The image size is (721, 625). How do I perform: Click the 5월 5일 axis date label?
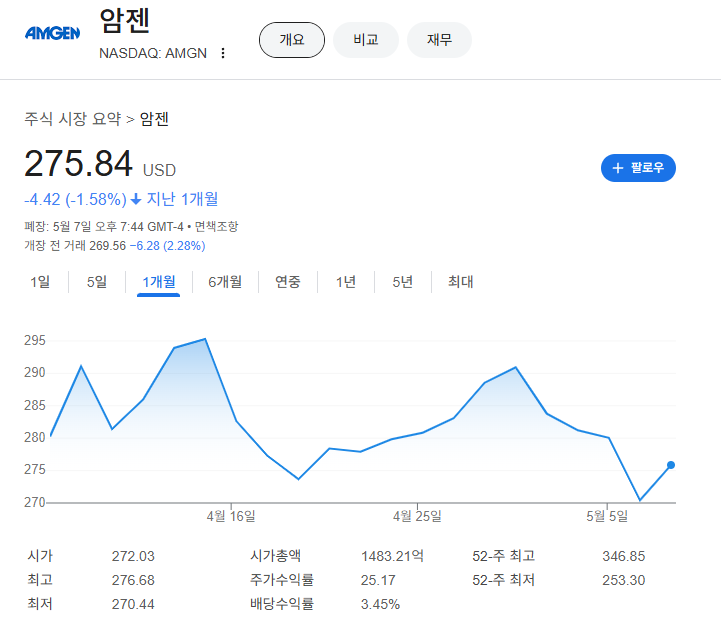(x=607, y=516)
